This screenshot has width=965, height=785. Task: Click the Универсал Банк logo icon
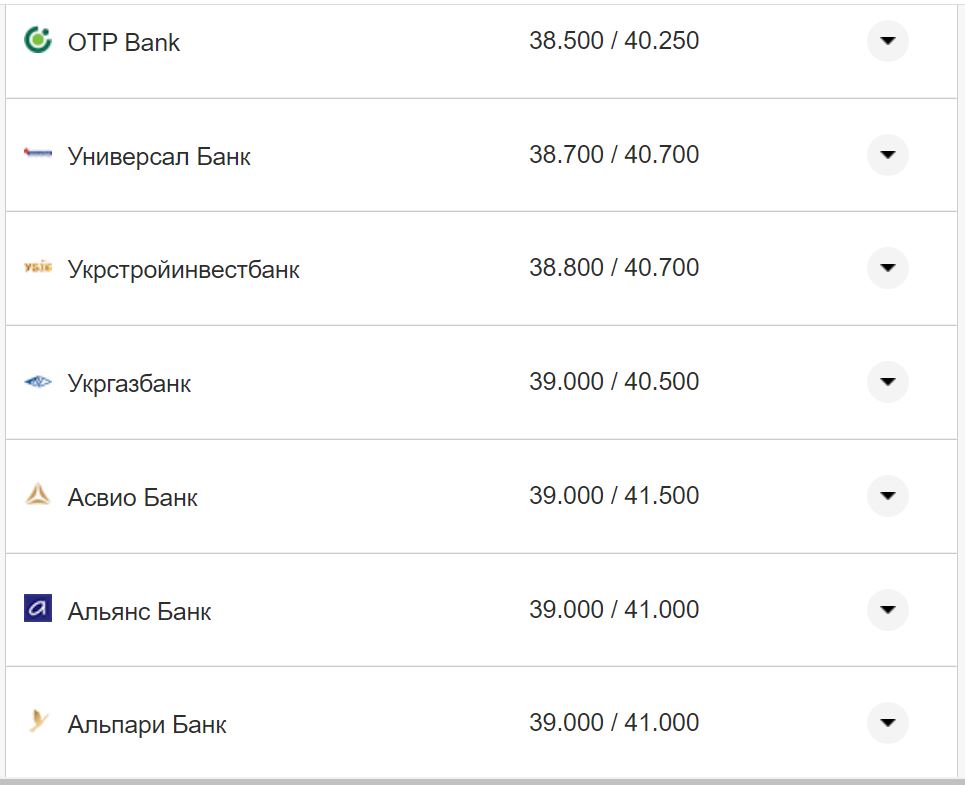pos(38,154)
